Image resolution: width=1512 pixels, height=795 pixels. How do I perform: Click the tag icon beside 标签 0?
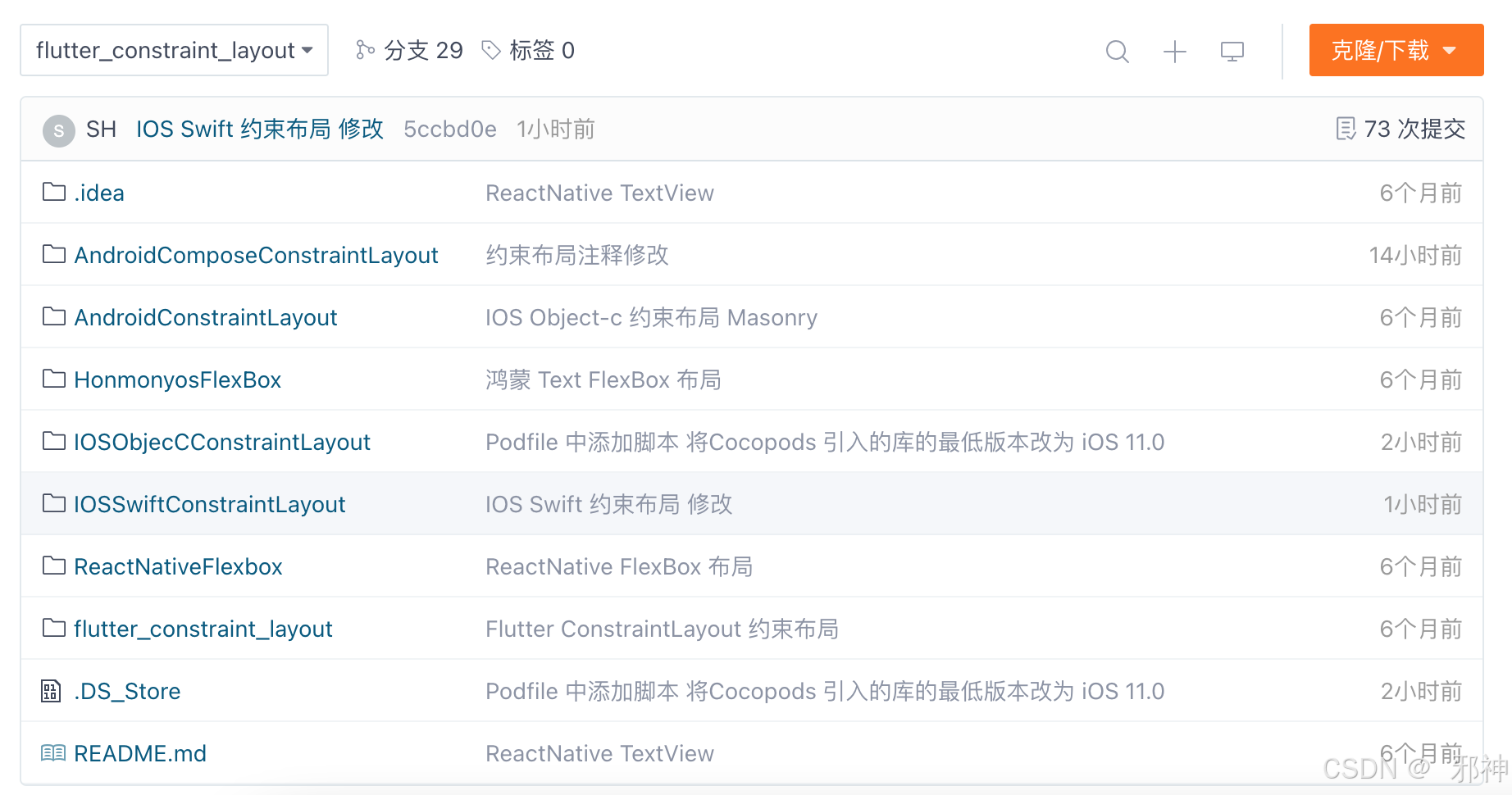[491, 50]
